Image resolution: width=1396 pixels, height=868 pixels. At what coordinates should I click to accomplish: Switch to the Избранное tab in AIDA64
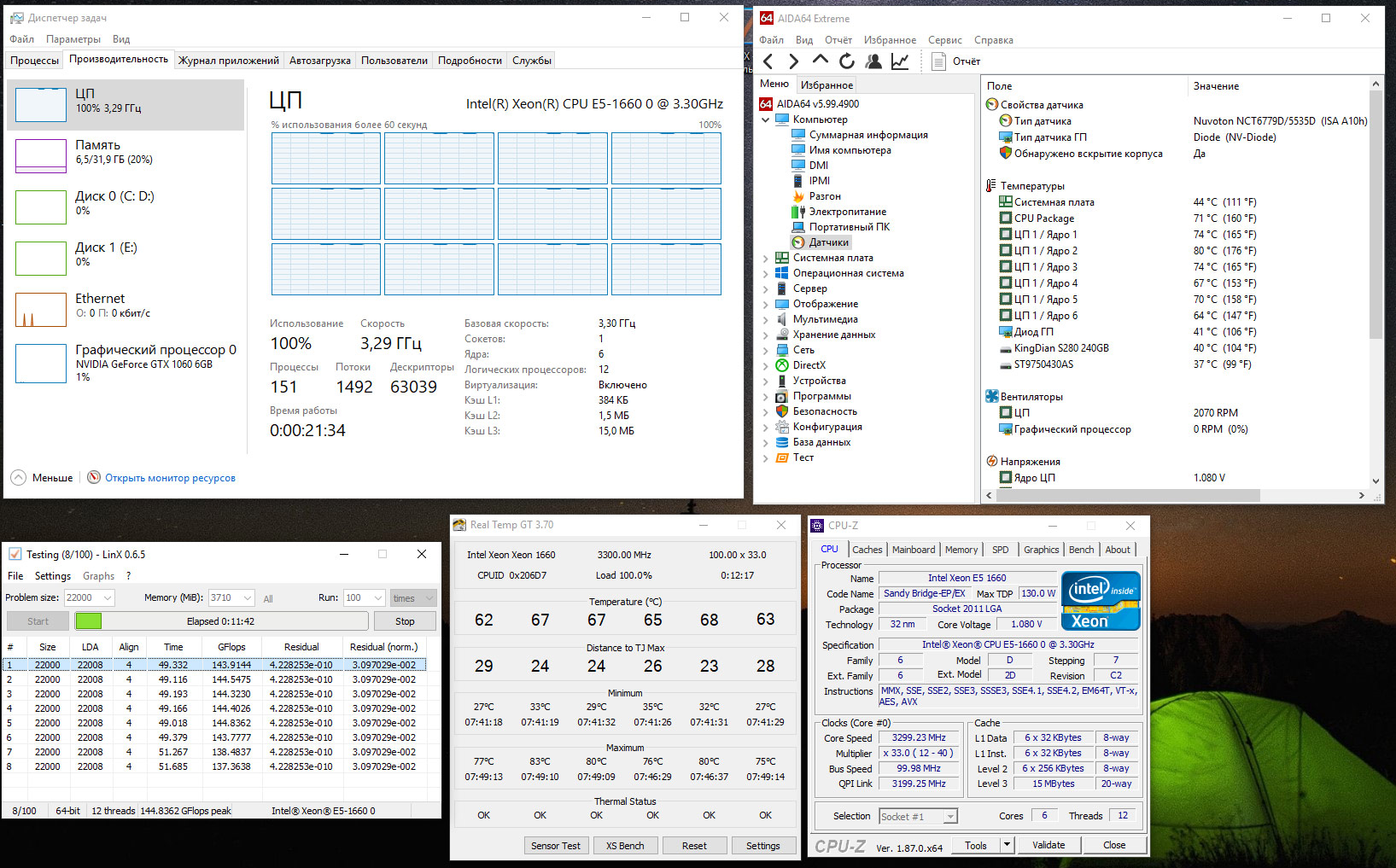click(827, 85)
